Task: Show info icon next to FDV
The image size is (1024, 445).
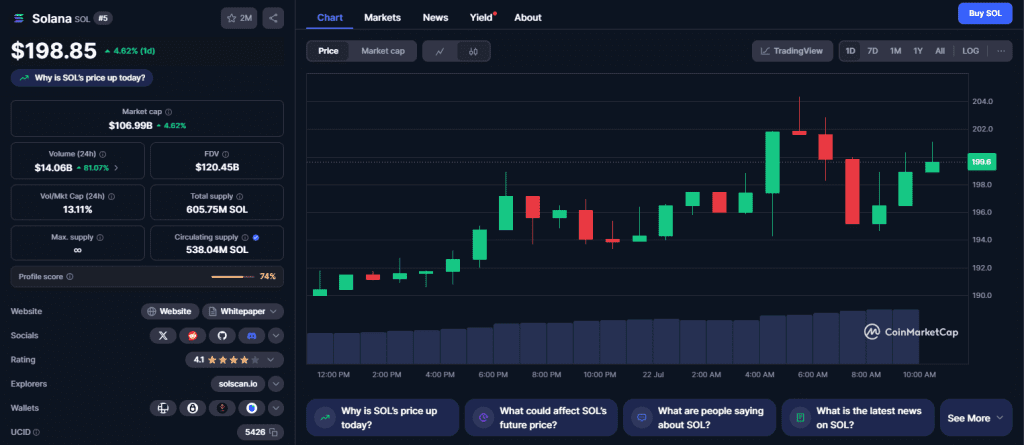Action: point(225,154)
